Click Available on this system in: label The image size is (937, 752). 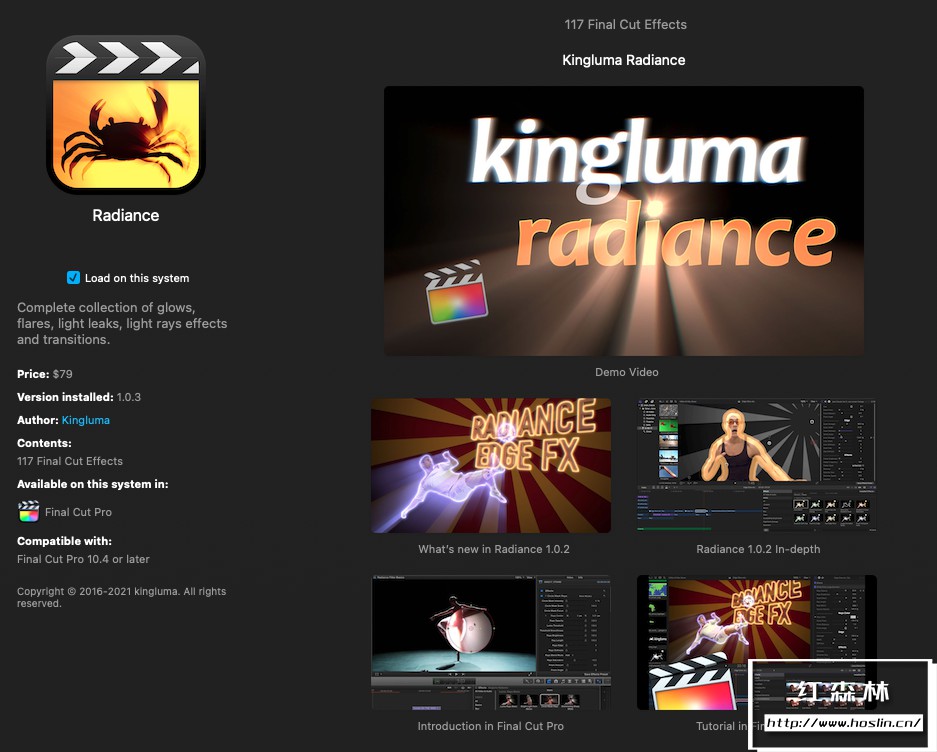(93, 484)
